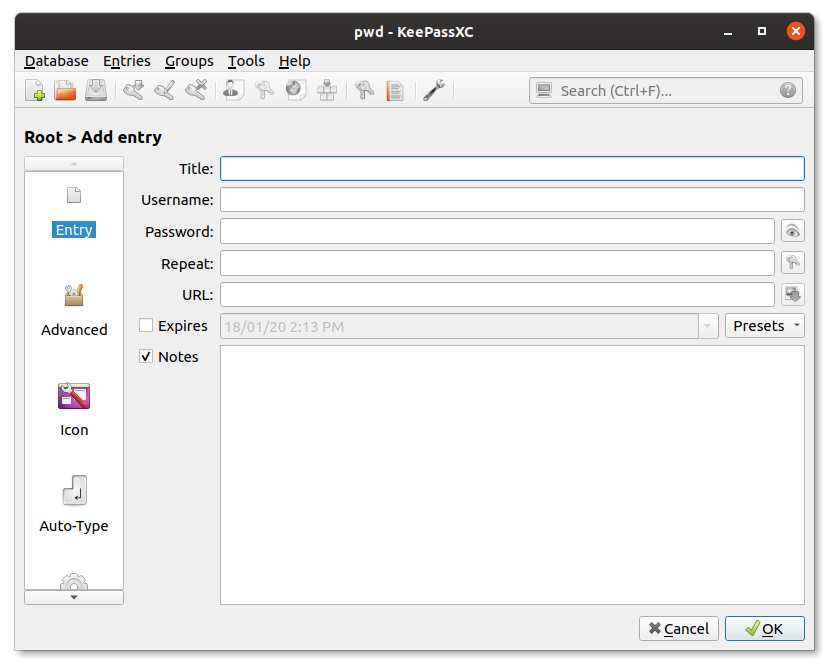Open the Presets dropdown
The image size is (833, 669).
[764, 326]
